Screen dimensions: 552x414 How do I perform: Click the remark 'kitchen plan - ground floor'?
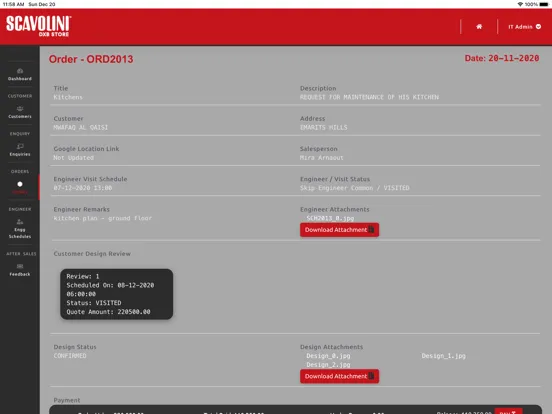(103, 218)
